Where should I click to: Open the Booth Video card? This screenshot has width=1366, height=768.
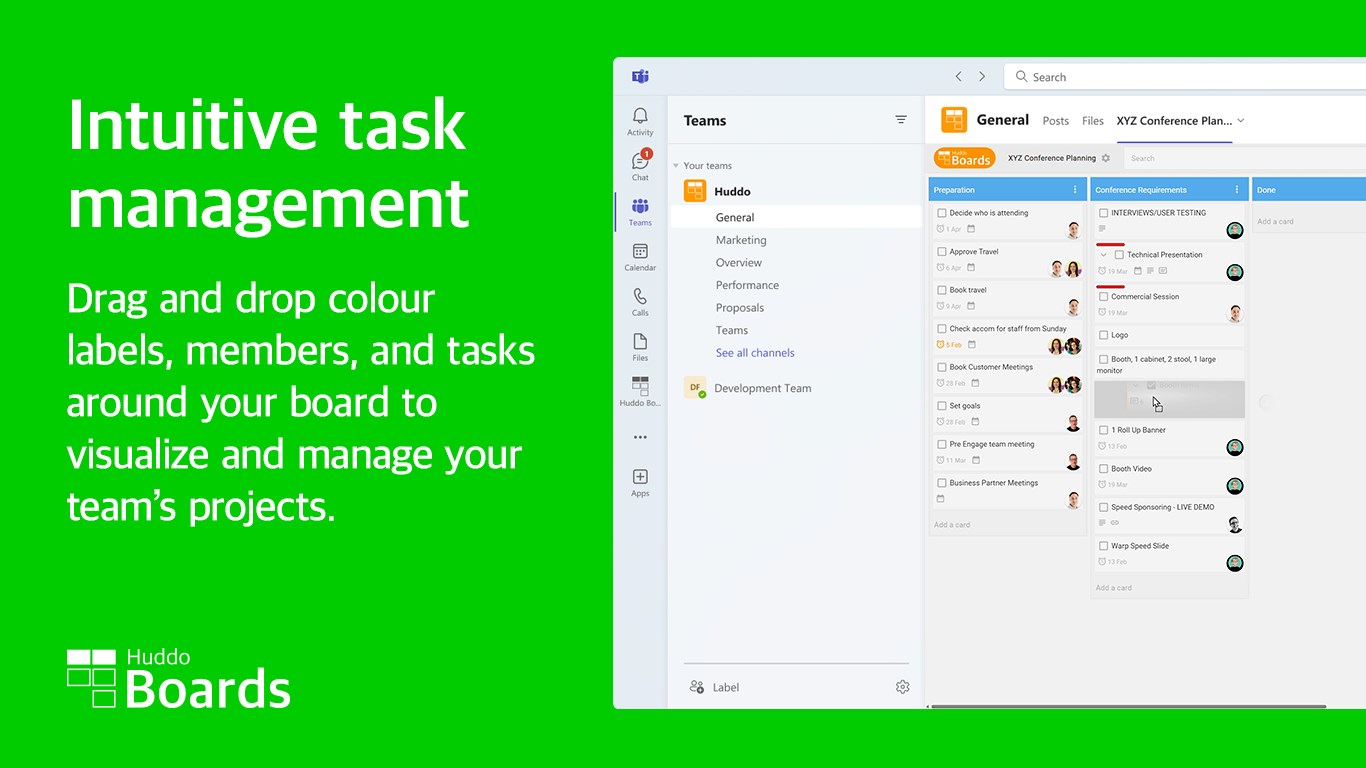[x=1169, y=476]
